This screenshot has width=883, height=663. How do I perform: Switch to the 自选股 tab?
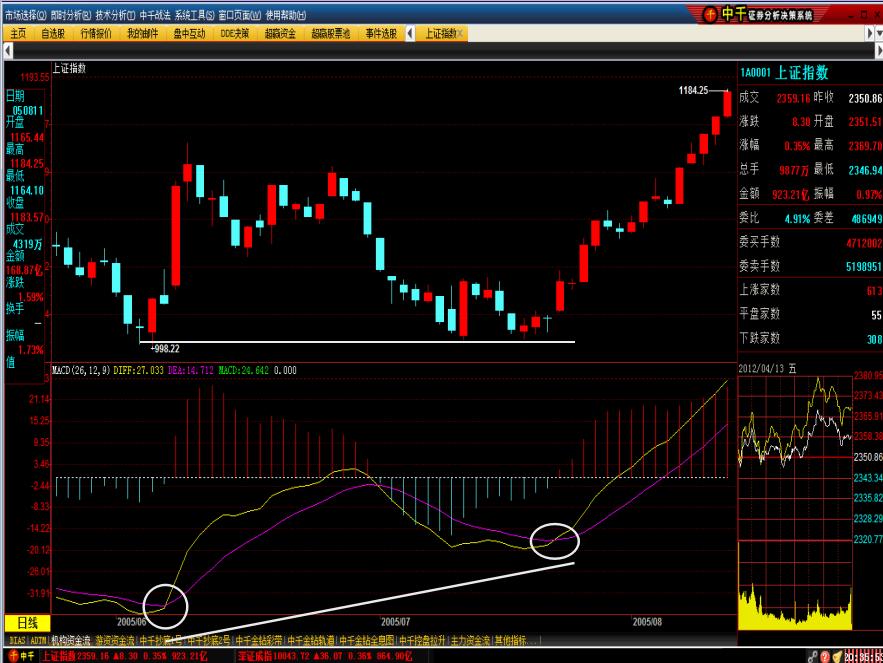(52, 33)
